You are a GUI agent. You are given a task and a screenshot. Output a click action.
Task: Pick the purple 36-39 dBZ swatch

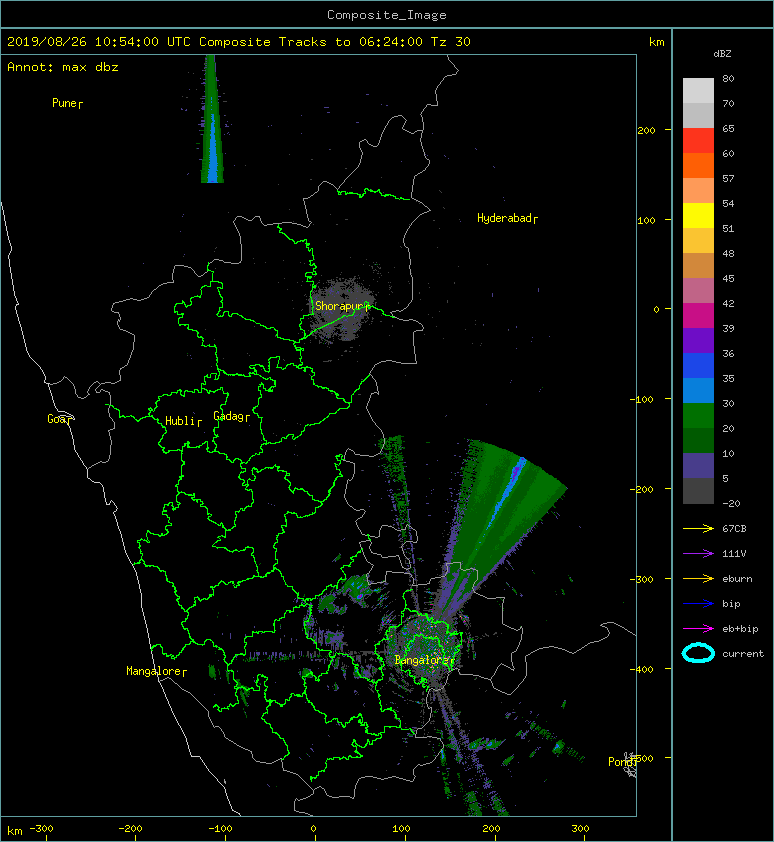(698, 340)
